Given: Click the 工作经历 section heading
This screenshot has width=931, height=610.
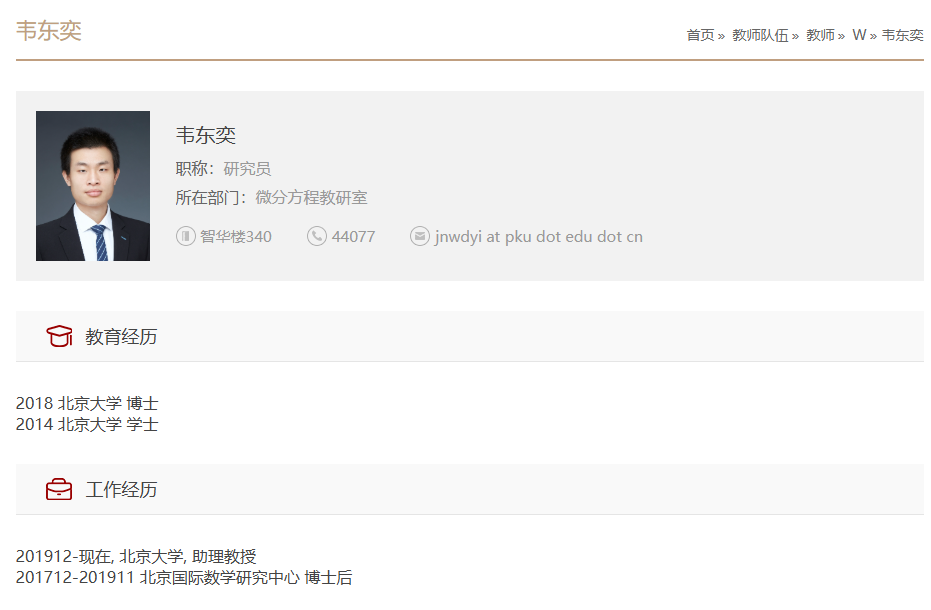Looking at the screenshot, I should tap(121, 490).
